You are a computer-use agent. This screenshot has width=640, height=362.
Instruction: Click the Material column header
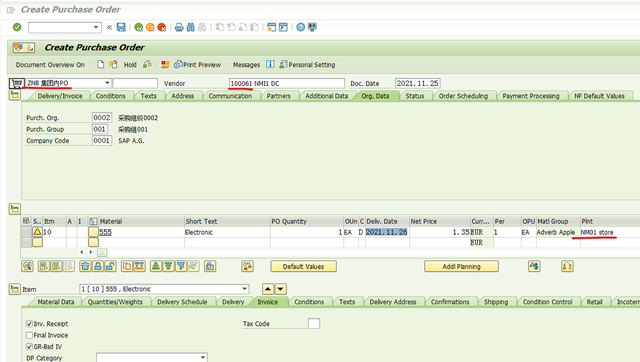pyautogui.click(x=141, y=221)
